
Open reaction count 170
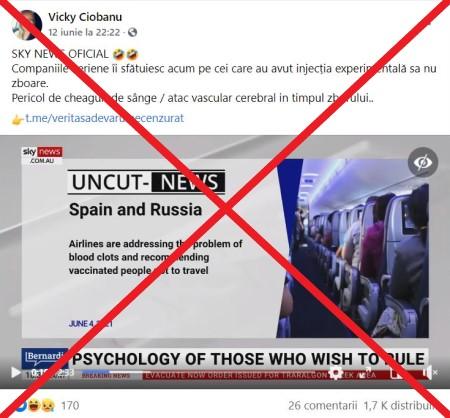(x=70, y=406)
